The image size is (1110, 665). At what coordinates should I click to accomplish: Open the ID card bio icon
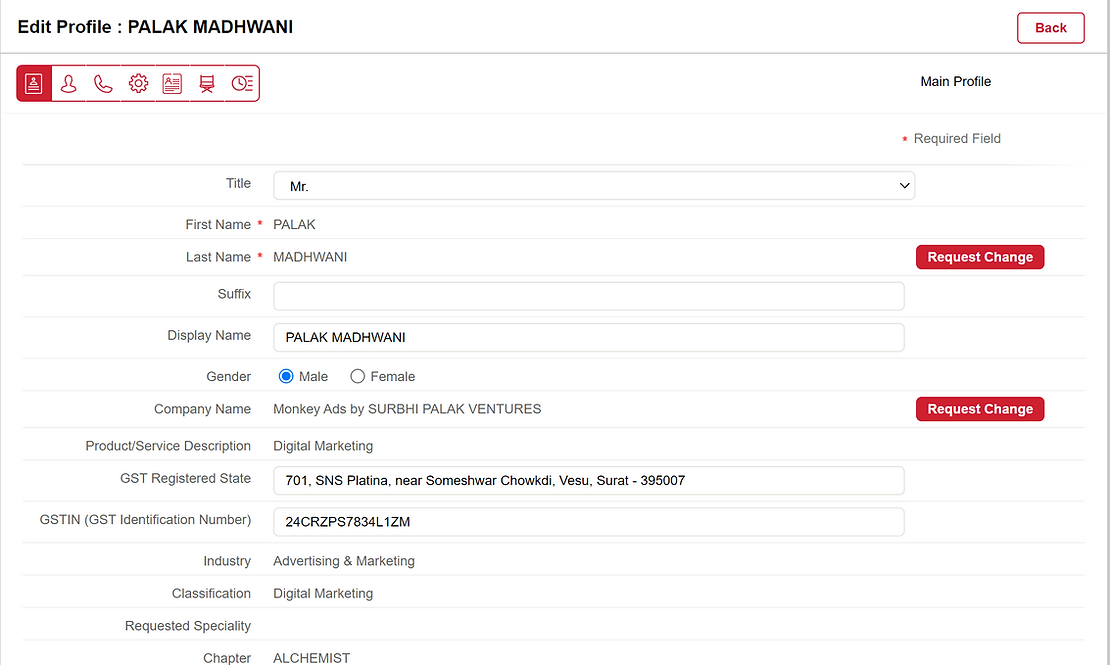[x=172, y=84]
